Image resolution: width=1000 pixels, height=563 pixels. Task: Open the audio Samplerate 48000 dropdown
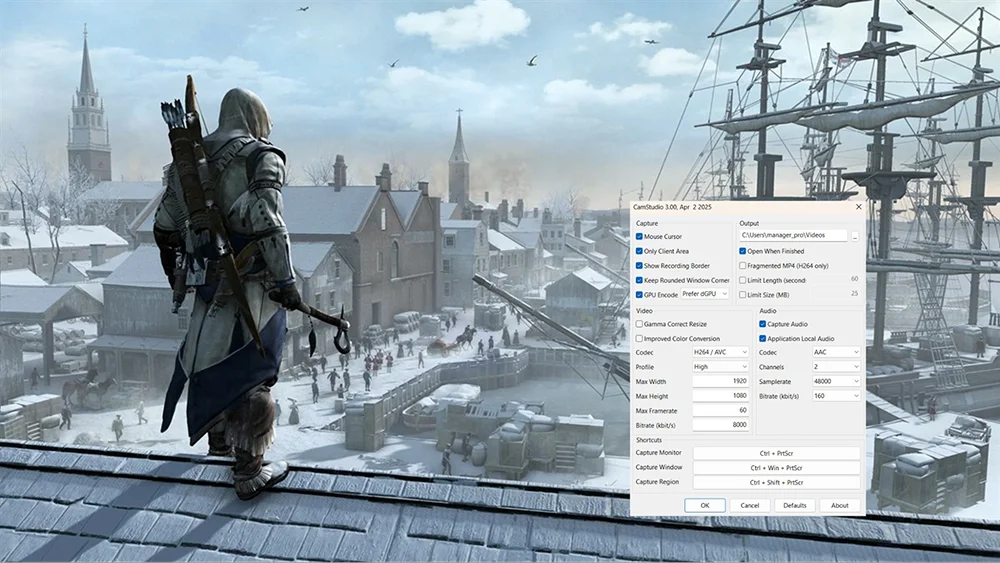tap(836, 381)
